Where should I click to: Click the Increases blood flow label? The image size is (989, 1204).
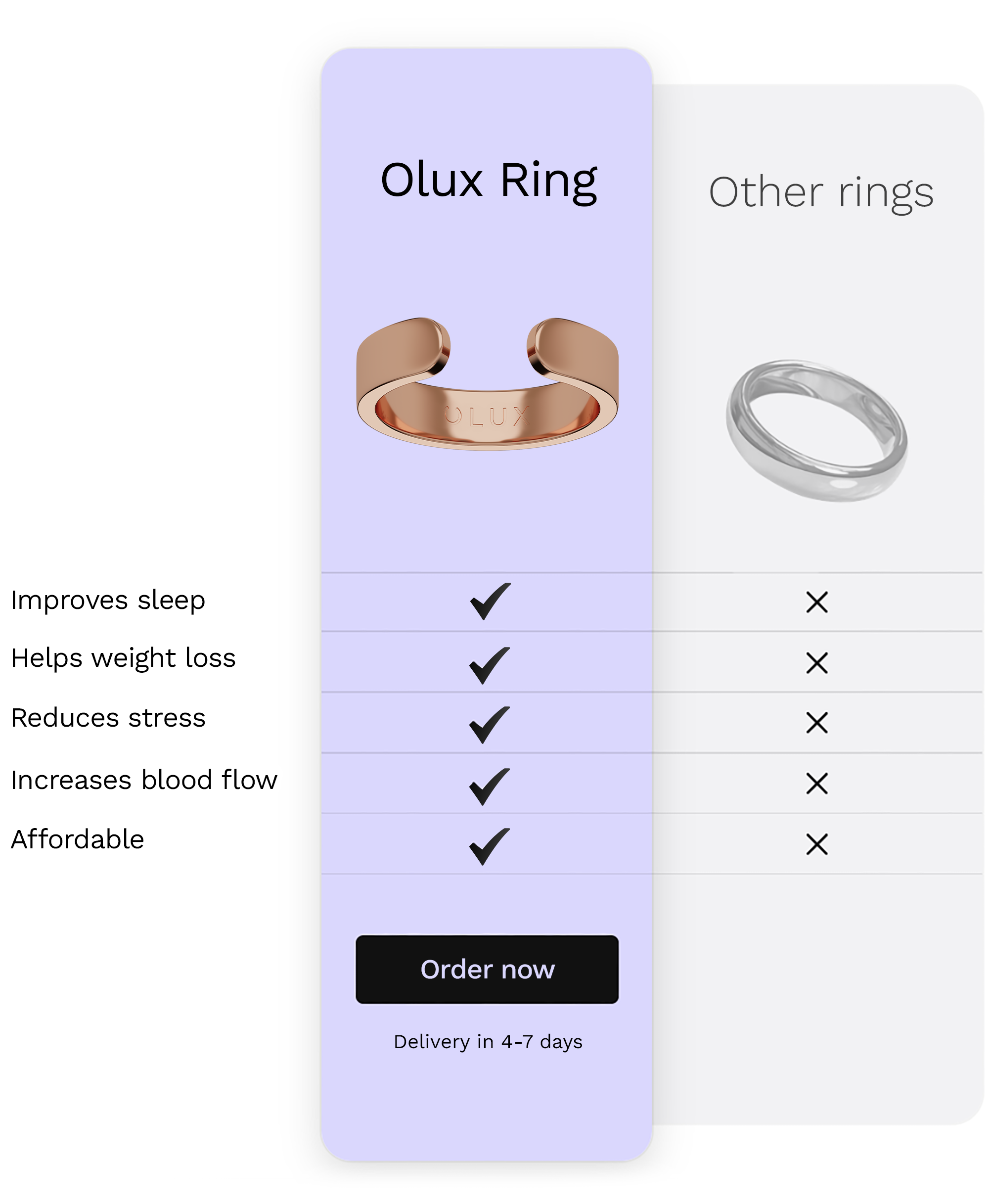tap(143, 780)
